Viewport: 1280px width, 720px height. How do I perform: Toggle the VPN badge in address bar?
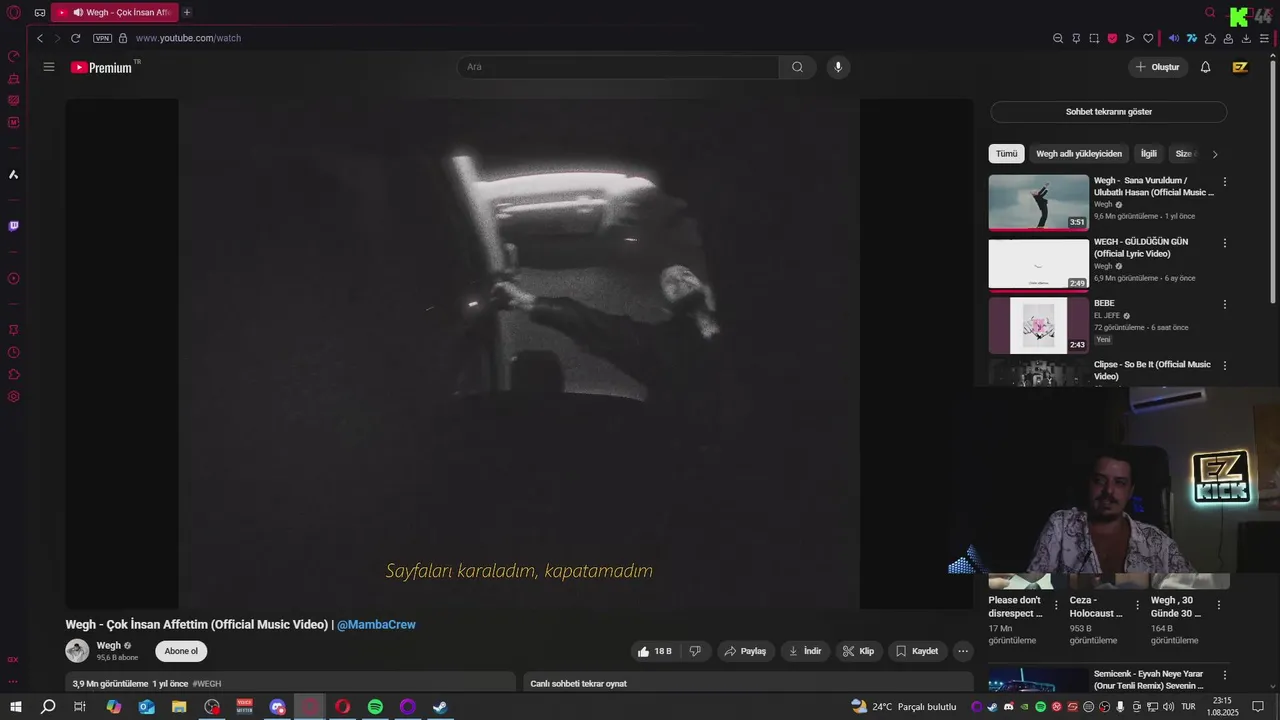tap(102, 38)
